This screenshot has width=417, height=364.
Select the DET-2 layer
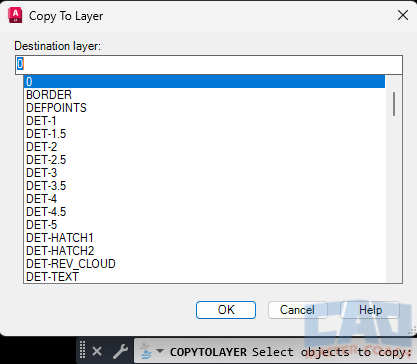pyautogui.click(x=204, y=147)
